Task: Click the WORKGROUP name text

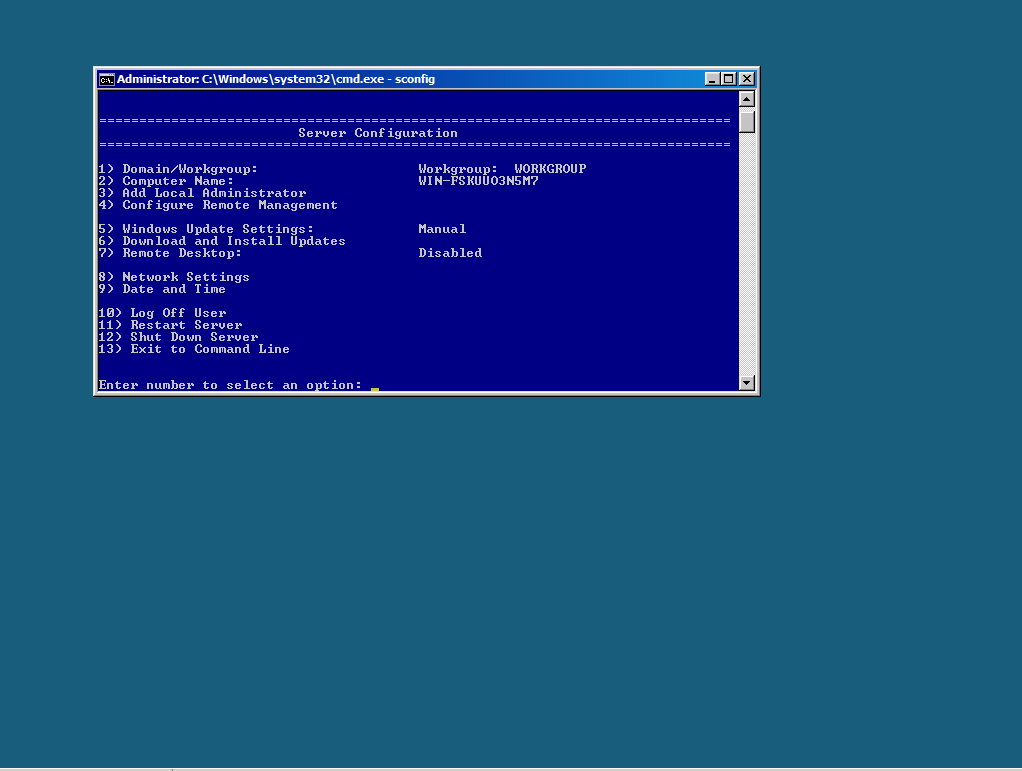Action: [x=550, y=169]
